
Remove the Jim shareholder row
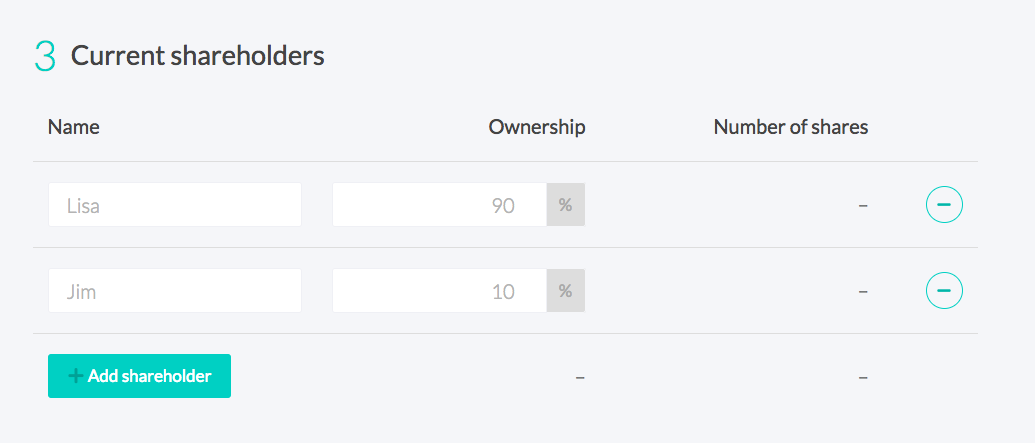point(944,290)
